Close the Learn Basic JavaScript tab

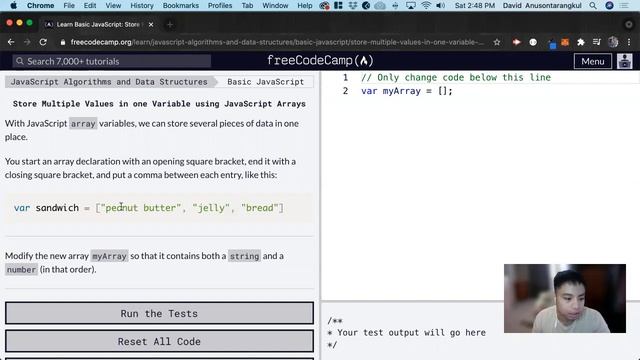tap(151, 24)
